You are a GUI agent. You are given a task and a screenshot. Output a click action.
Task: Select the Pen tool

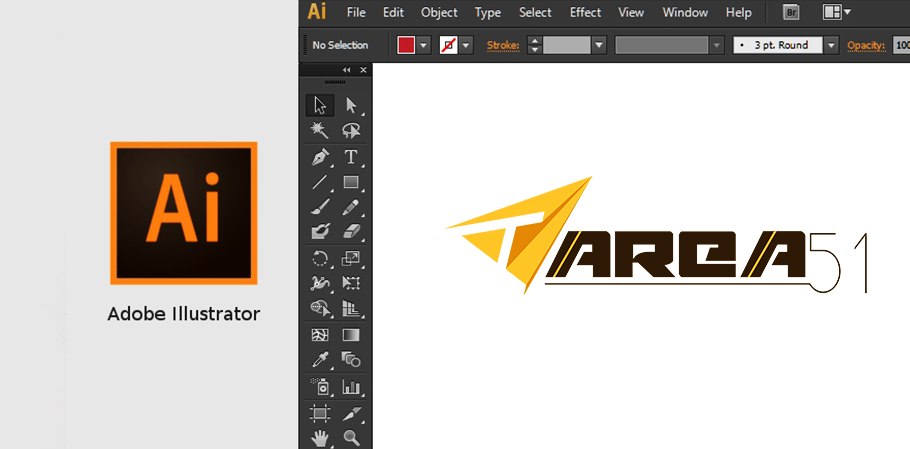[320, 158]
